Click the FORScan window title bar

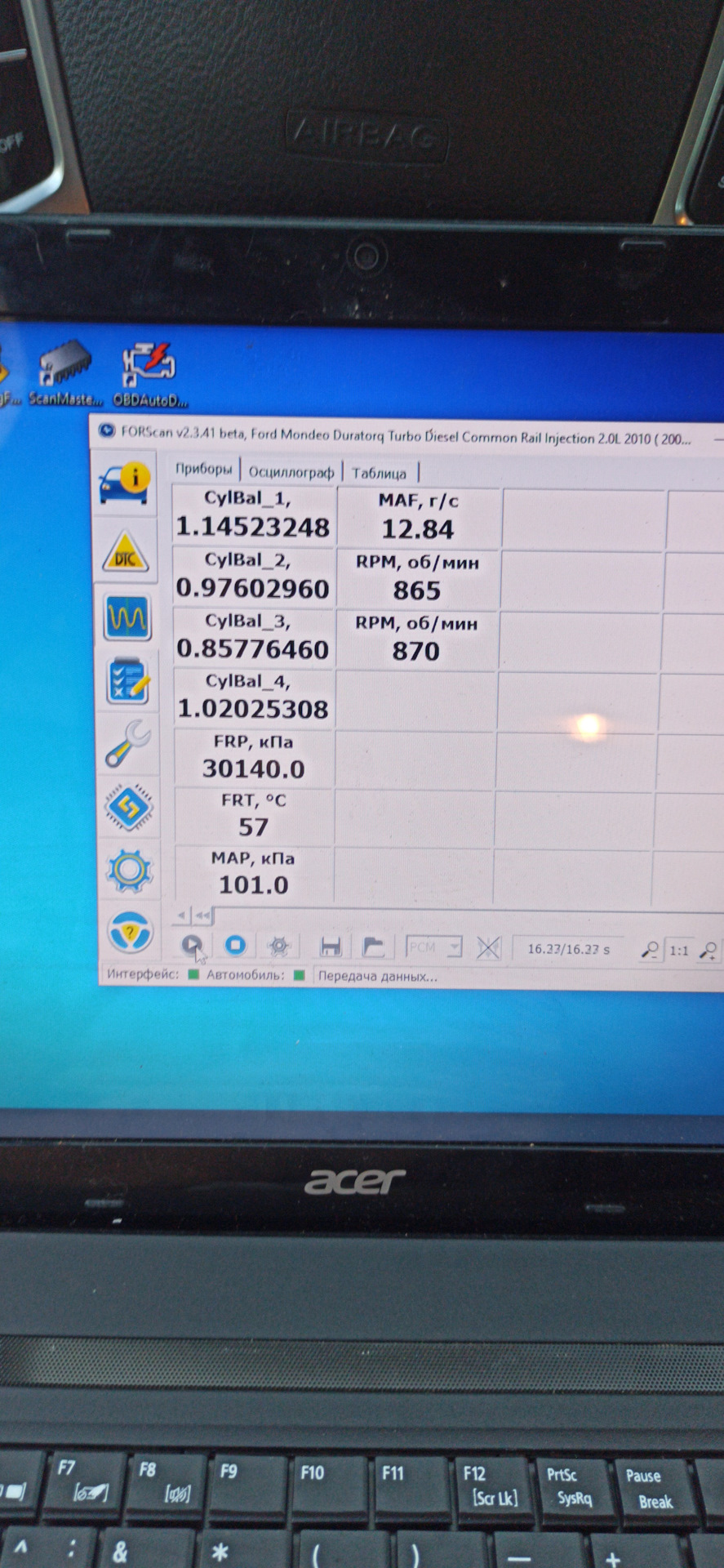(406, 435)
